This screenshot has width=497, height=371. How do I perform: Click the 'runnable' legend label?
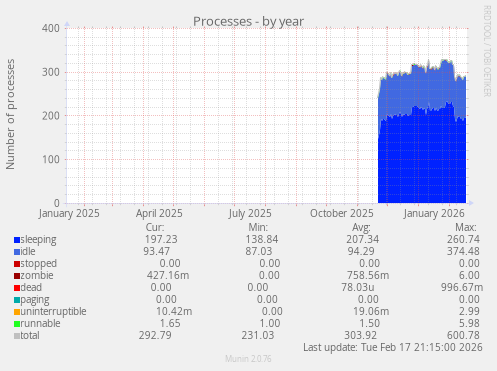coord(41,323)
